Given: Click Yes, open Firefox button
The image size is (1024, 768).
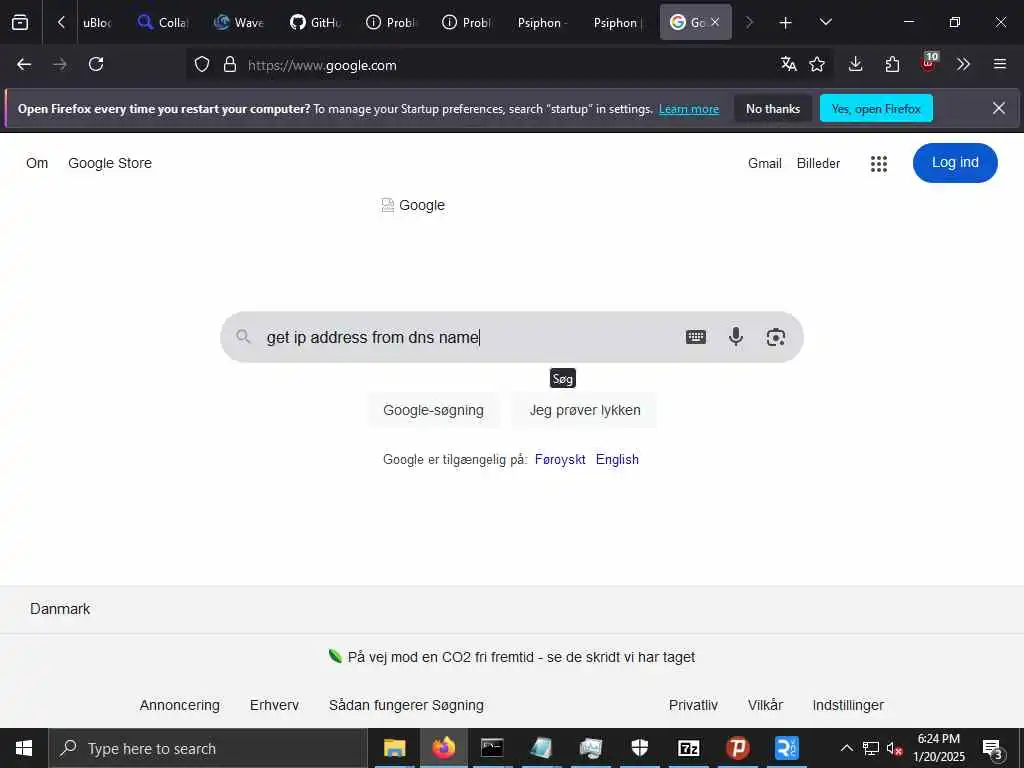Looking at the screenshot, I should (x=876, y=109).
